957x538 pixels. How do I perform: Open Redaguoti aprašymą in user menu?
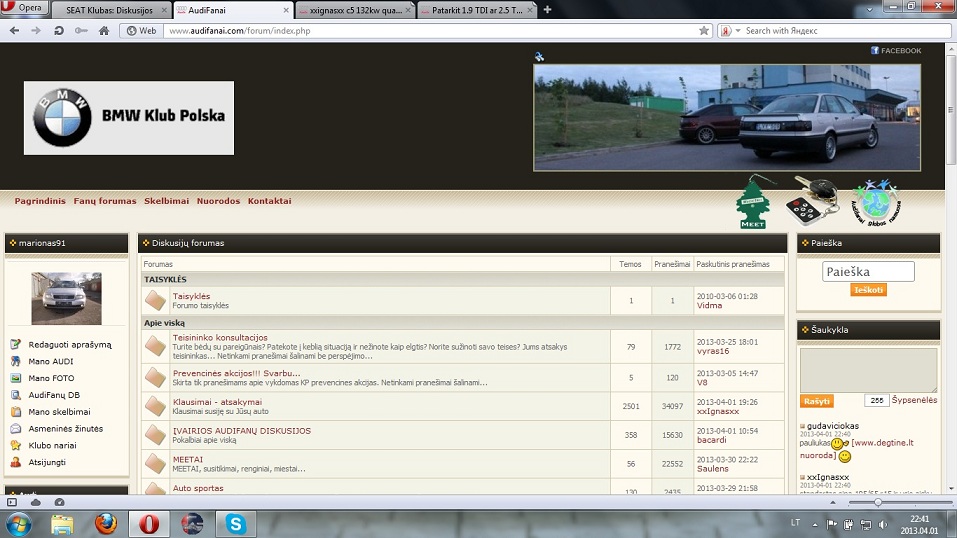(70, 345)
